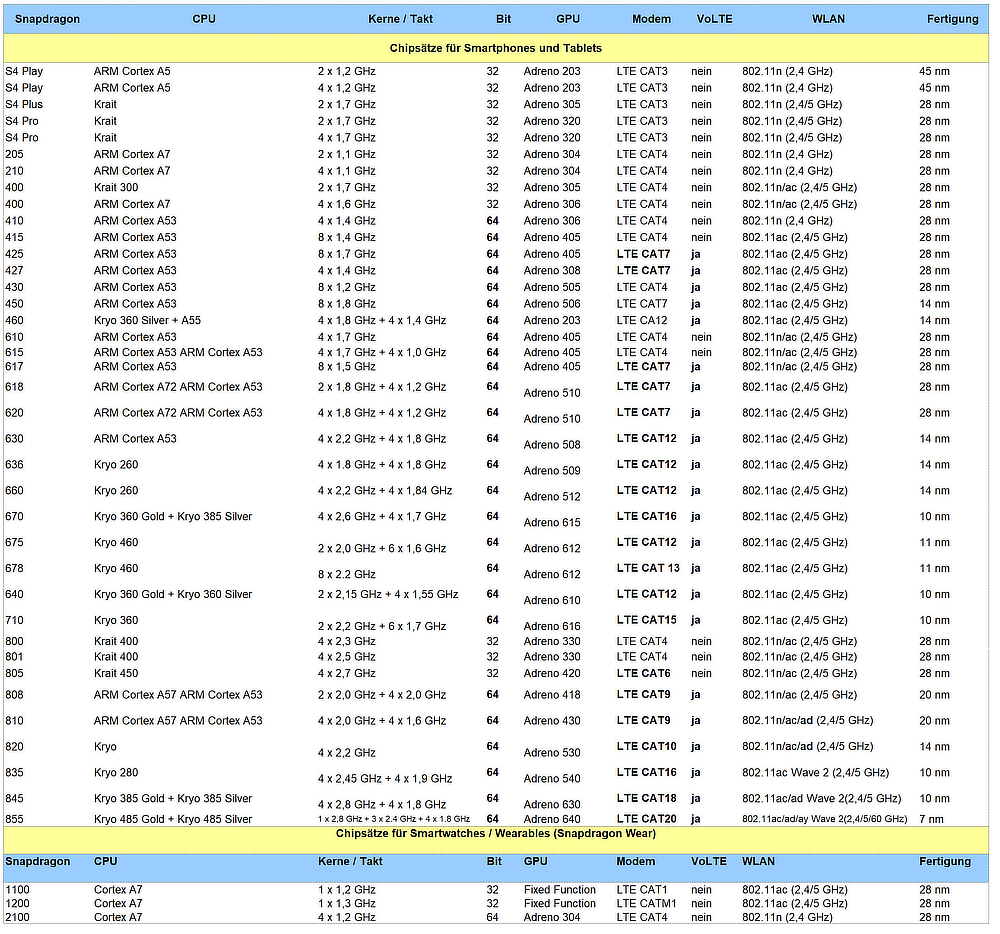Click the 'Adreno 430' GPU cell
Viewport: 1000px width, 934px height.
[x=552, y=721]
